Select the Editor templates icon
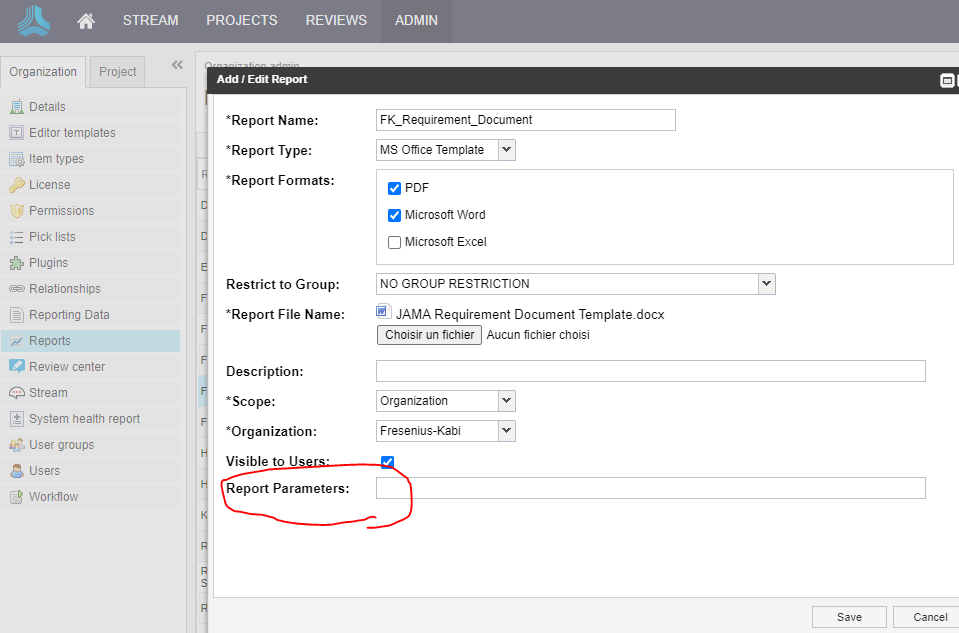 tap(17, 133)
